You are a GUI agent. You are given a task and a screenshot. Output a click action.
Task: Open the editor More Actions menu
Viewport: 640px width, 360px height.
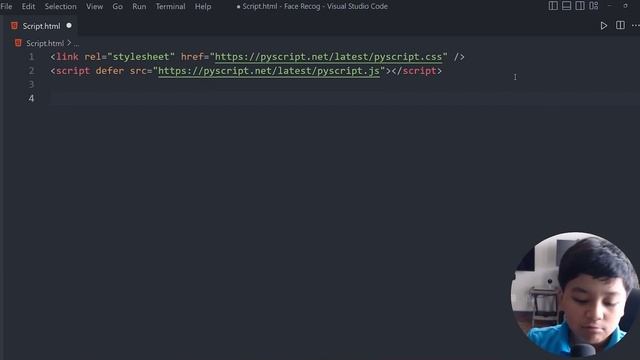coord(636,25)
